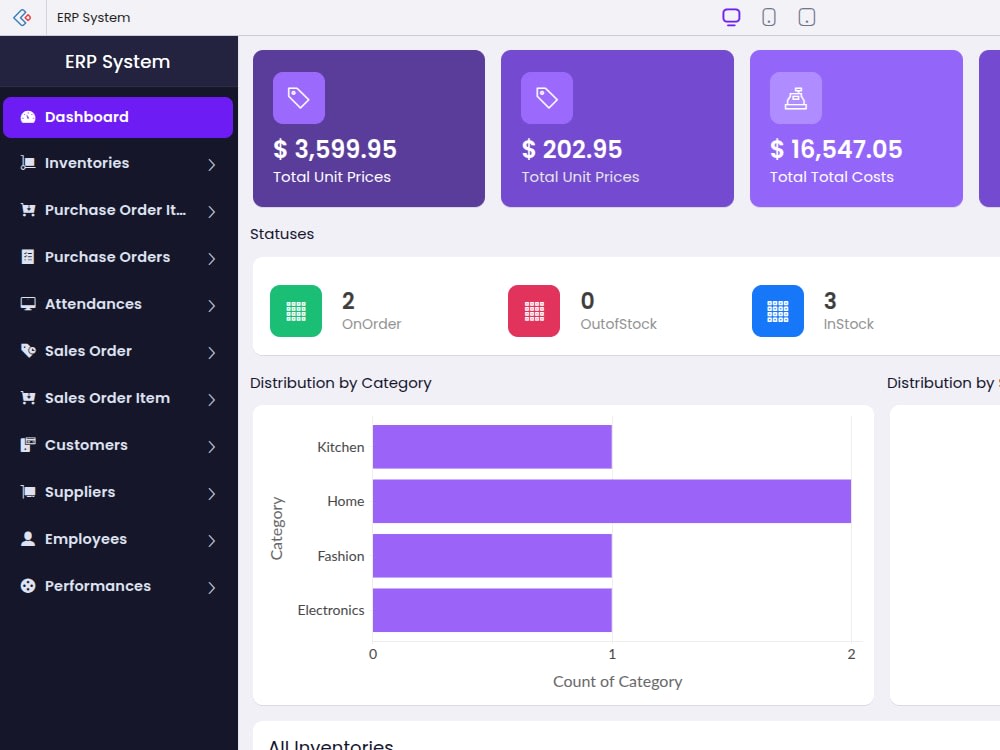The height and width of the screenshot is (750, 1000).
Task: Open the Attendances menu item
Action: tap(93, 304)
